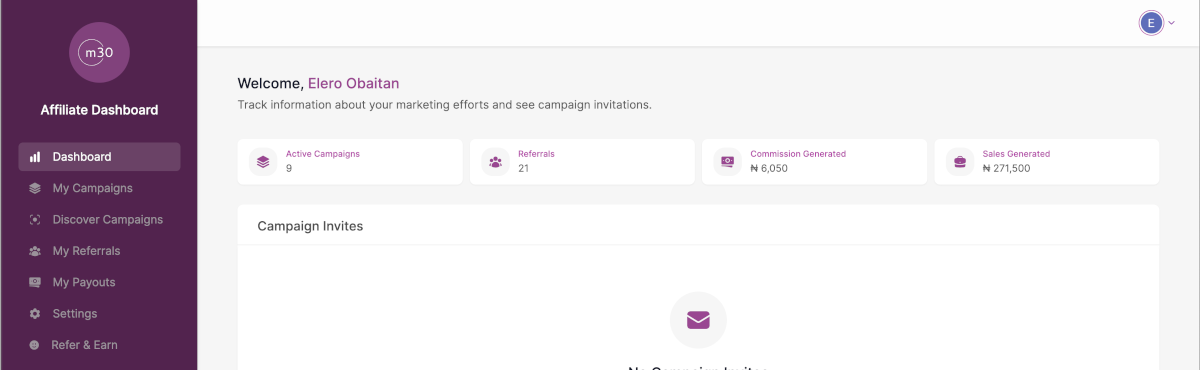Click the Discover Campaigns target icon
This screenshot has height=370, width=1200.
coord(35,219)
